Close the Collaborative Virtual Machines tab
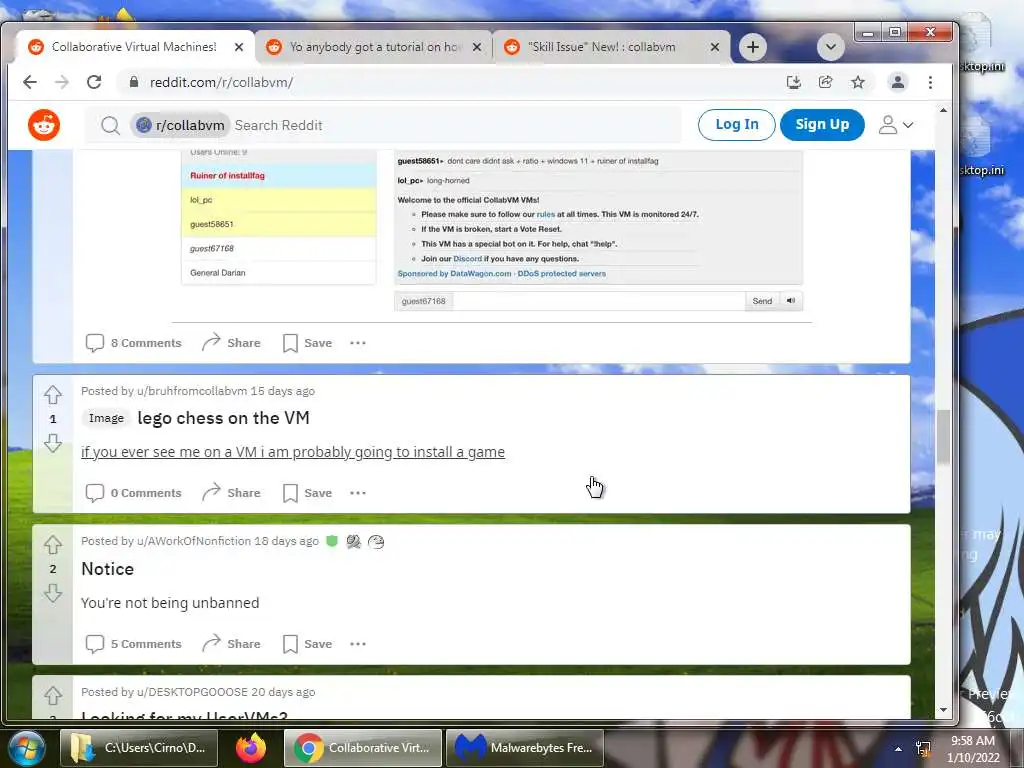 pyautogui.click(x=239, y=47)
